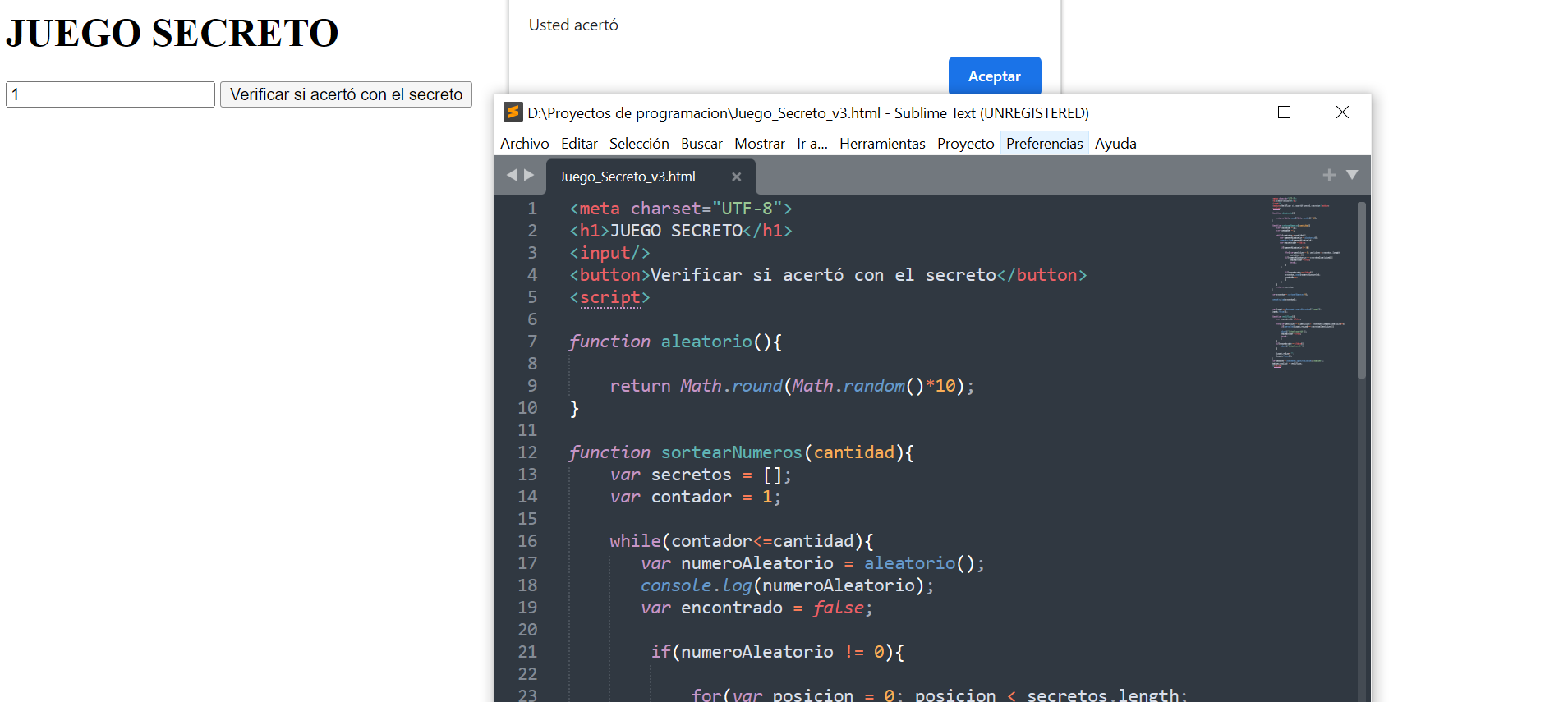
Task: Click the meta charset line of code
Action: pos(681,209)
